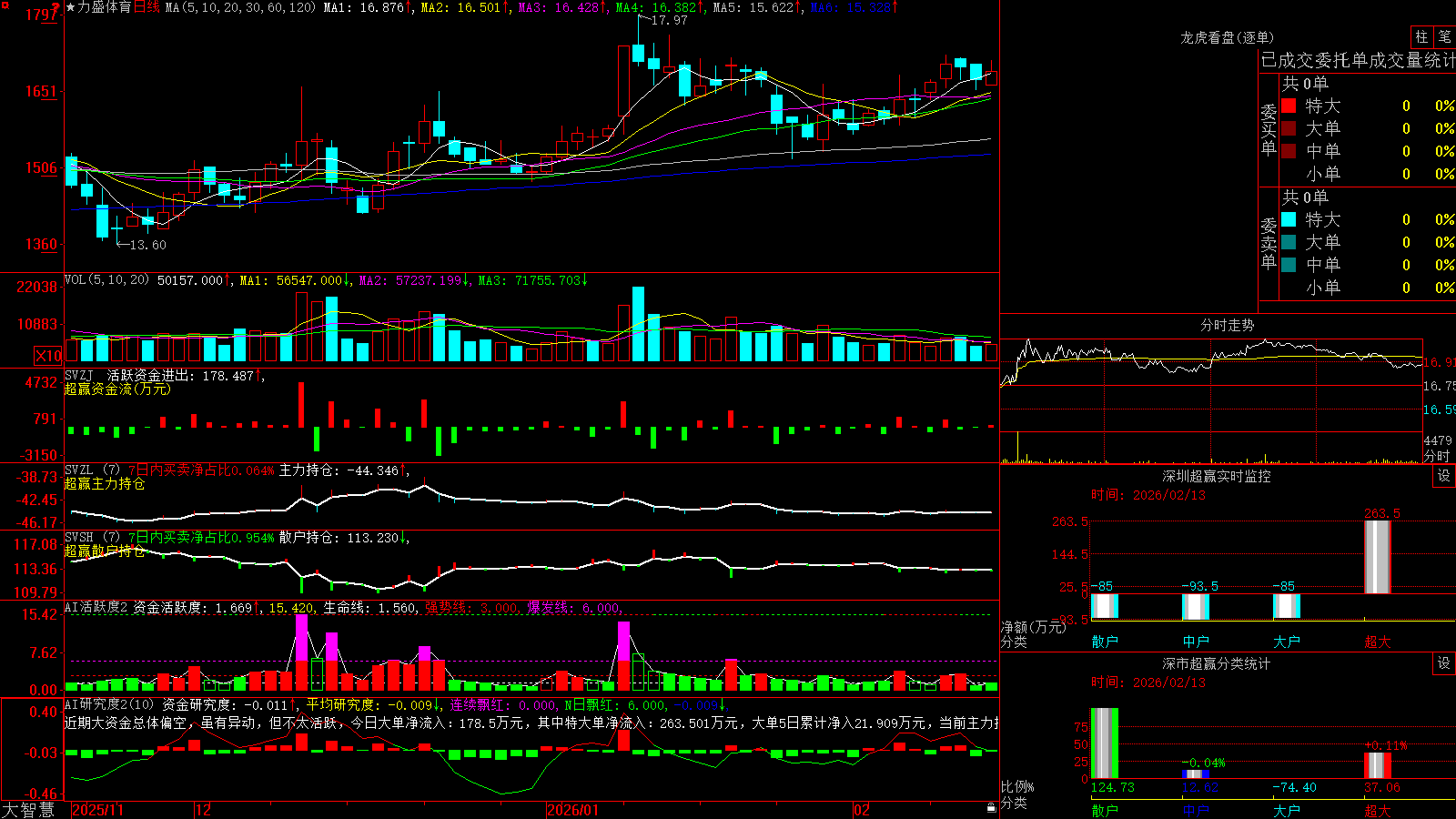This screenshot has height=819, width=1456.
Task: Click the 连续飘红 legend label
Action: tap(480, 704)
